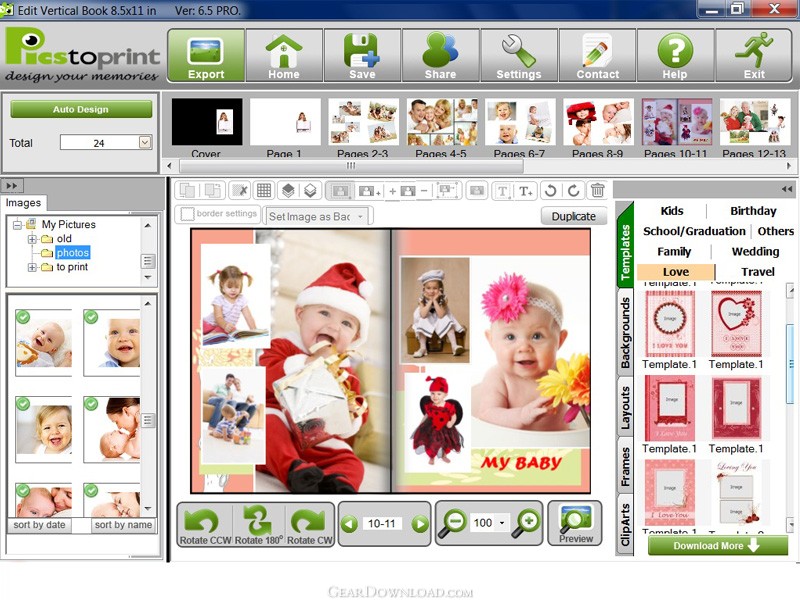800x600 pixels.
Task: Redo with the clockwise arrow
Action: (573, 191)
